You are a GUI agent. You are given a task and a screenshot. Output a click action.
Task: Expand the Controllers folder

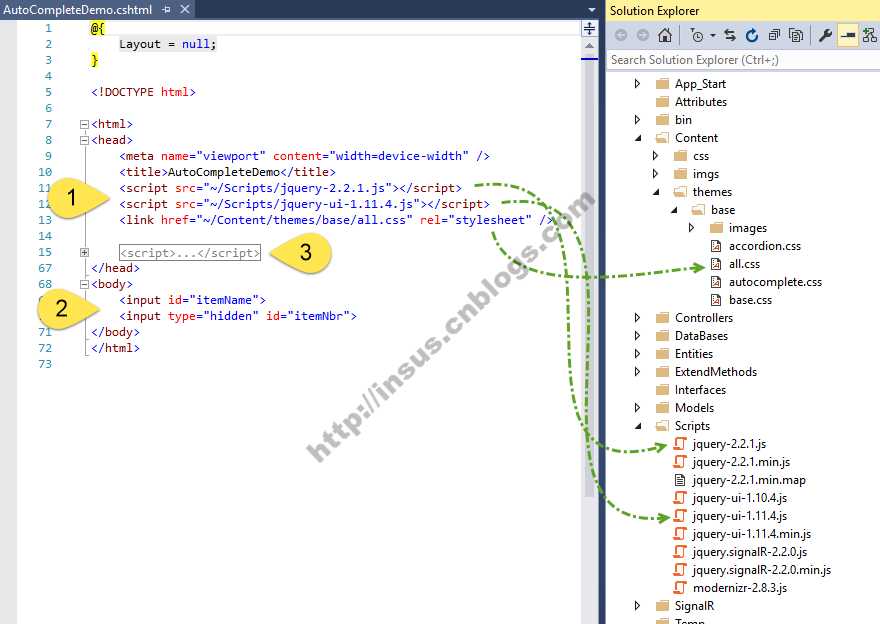(x=637, y=318)
